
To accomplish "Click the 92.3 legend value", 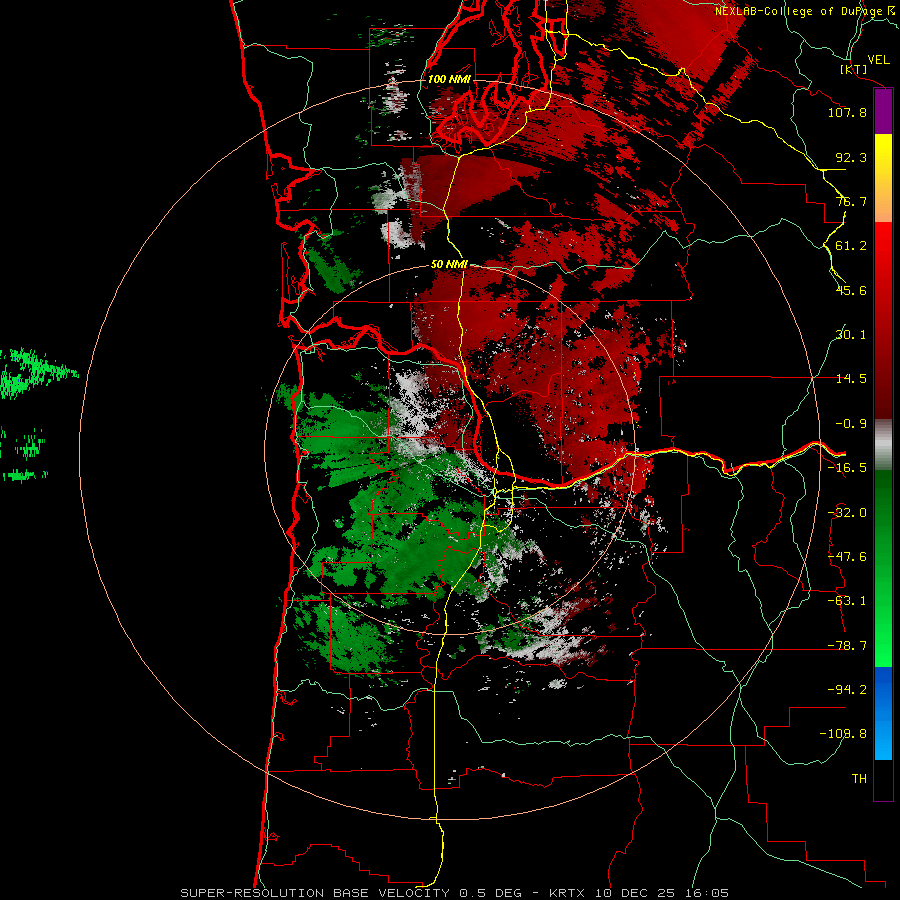I will click(x=851, y=157).
